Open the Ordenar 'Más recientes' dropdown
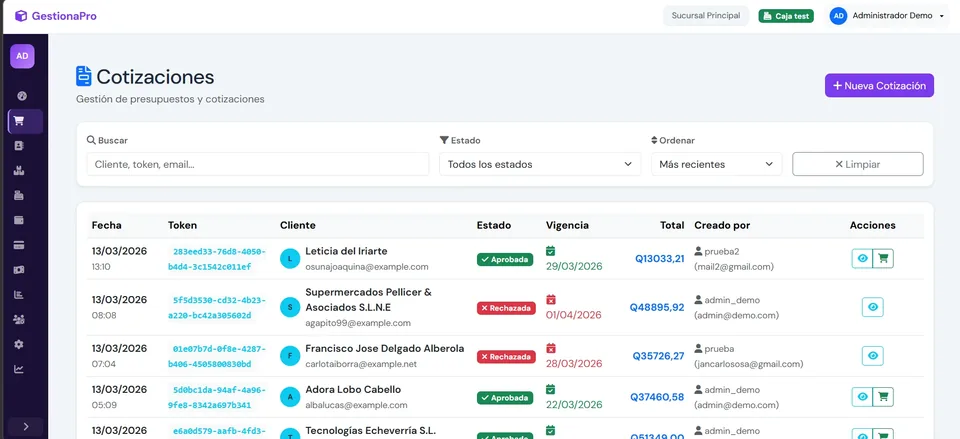960x439 pixels. pyautogui.click(x=716, y=164)
